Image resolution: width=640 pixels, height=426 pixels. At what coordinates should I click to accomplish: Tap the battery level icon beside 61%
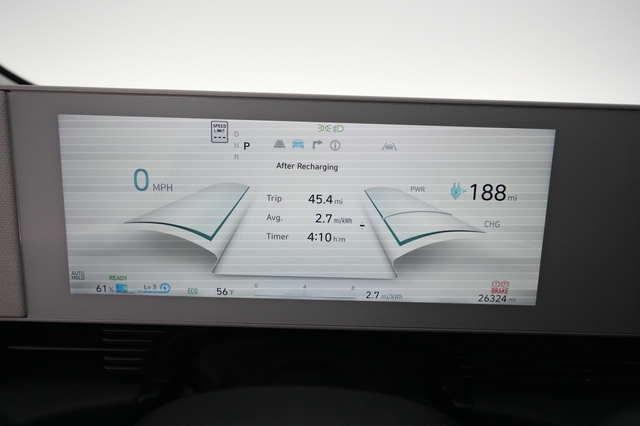coord(124,288)
